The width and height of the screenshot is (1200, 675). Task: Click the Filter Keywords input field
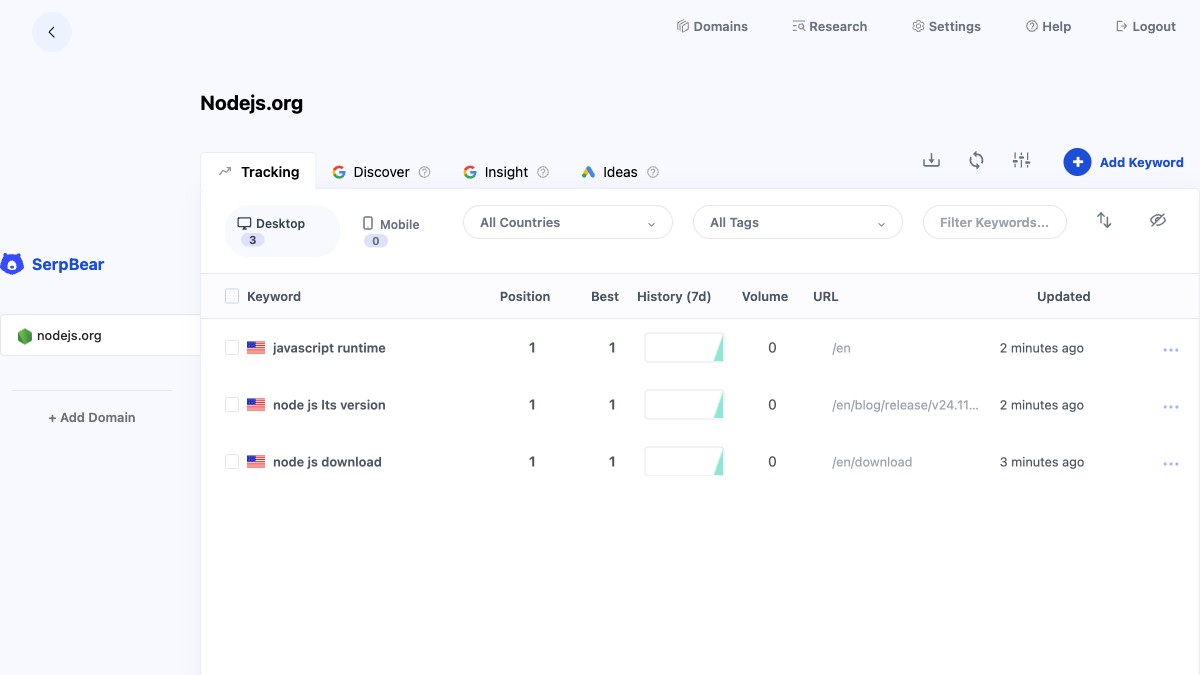coord(995,222)
